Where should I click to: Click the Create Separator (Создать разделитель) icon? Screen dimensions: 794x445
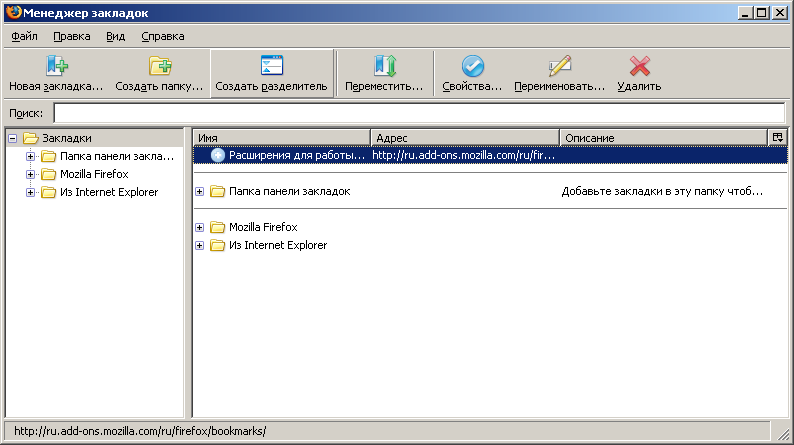coord(272,66)
